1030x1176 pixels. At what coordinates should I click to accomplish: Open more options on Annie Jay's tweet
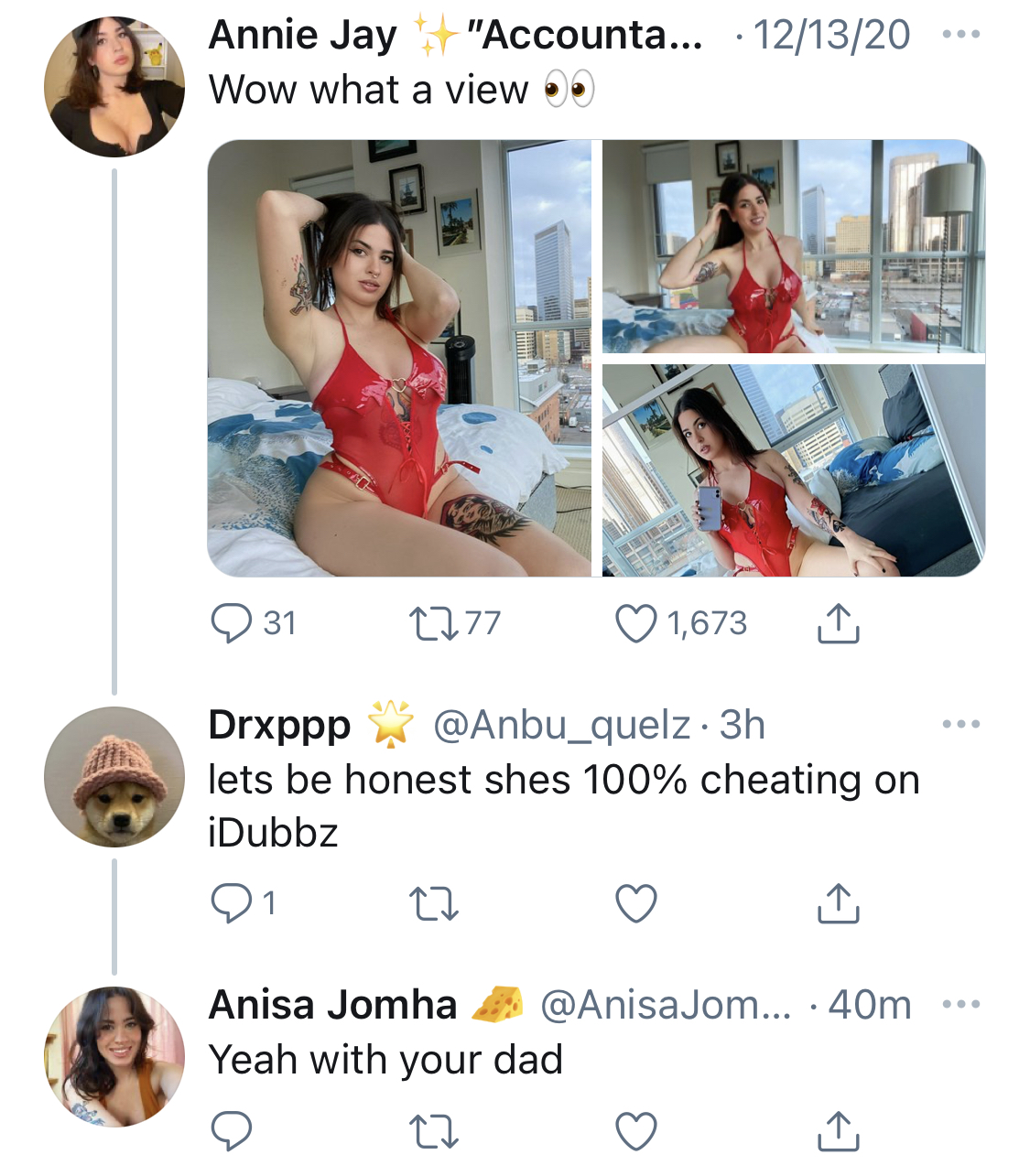961,35
